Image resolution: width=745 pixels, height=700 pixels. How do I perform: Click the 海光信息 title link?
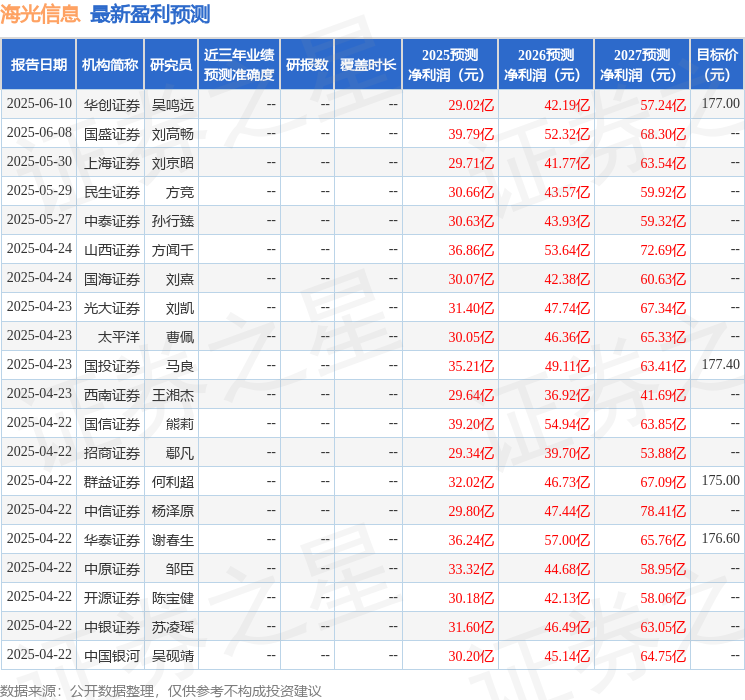pyautogui.click(x=41, y=14)
